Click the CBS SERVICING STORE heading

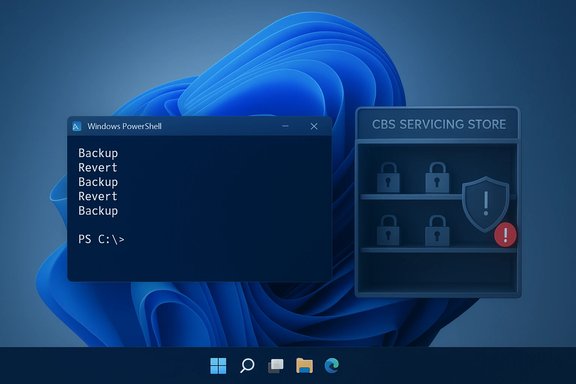click(x=439, y=124)
